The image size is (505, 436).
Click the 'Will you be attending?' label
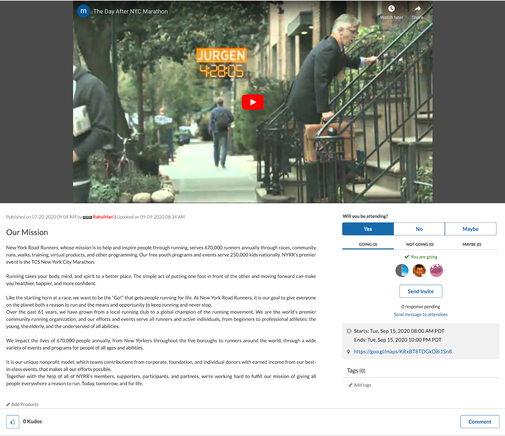(x=365, y=216)
